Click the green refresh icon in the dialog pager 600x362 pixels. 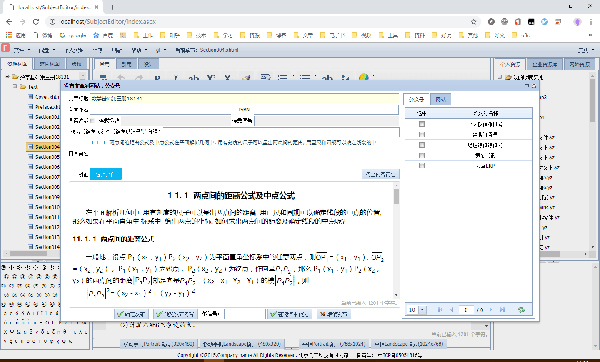521,310
